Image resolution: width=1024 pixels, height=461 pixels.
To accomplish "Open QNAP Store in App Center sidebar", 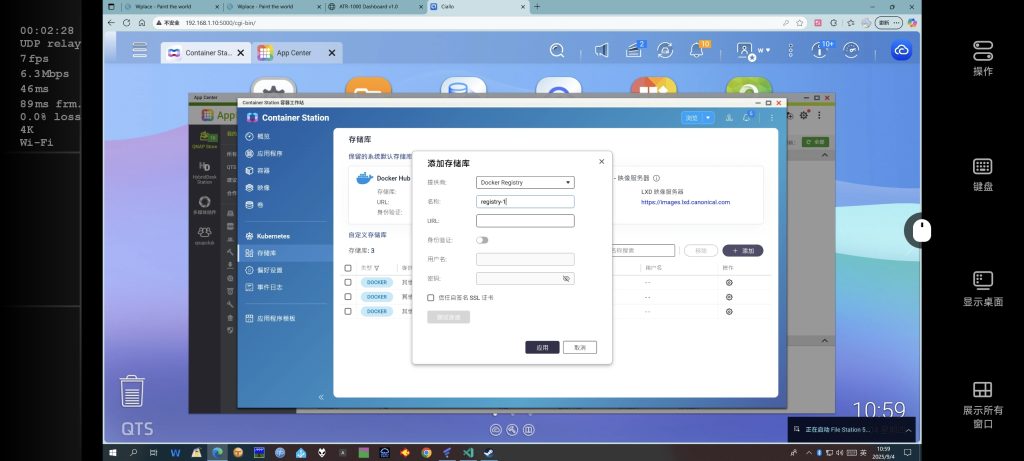I will (204, 139).
